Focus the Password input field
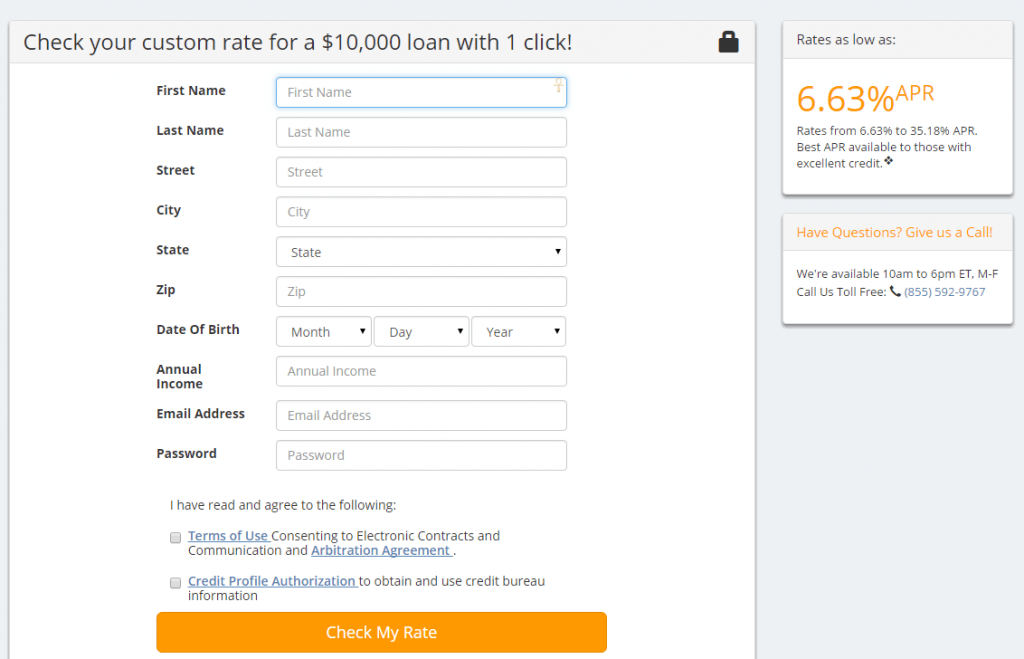Viewport: 1024px width, 659px height. (x=421, y=455)
